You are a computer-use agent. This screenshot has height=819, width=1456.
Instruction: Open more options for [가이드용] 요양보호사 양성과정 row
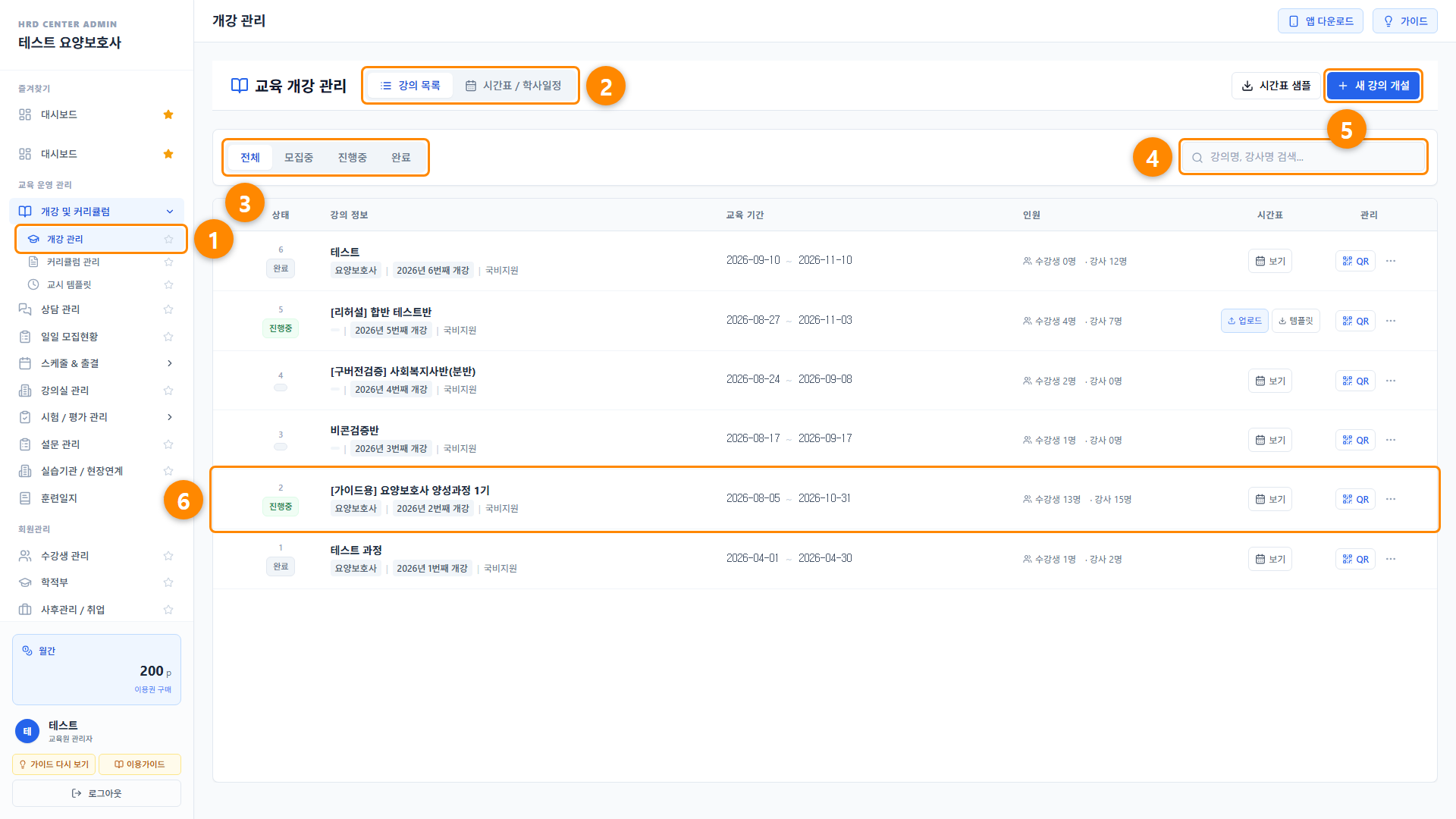coord(1391,499)
